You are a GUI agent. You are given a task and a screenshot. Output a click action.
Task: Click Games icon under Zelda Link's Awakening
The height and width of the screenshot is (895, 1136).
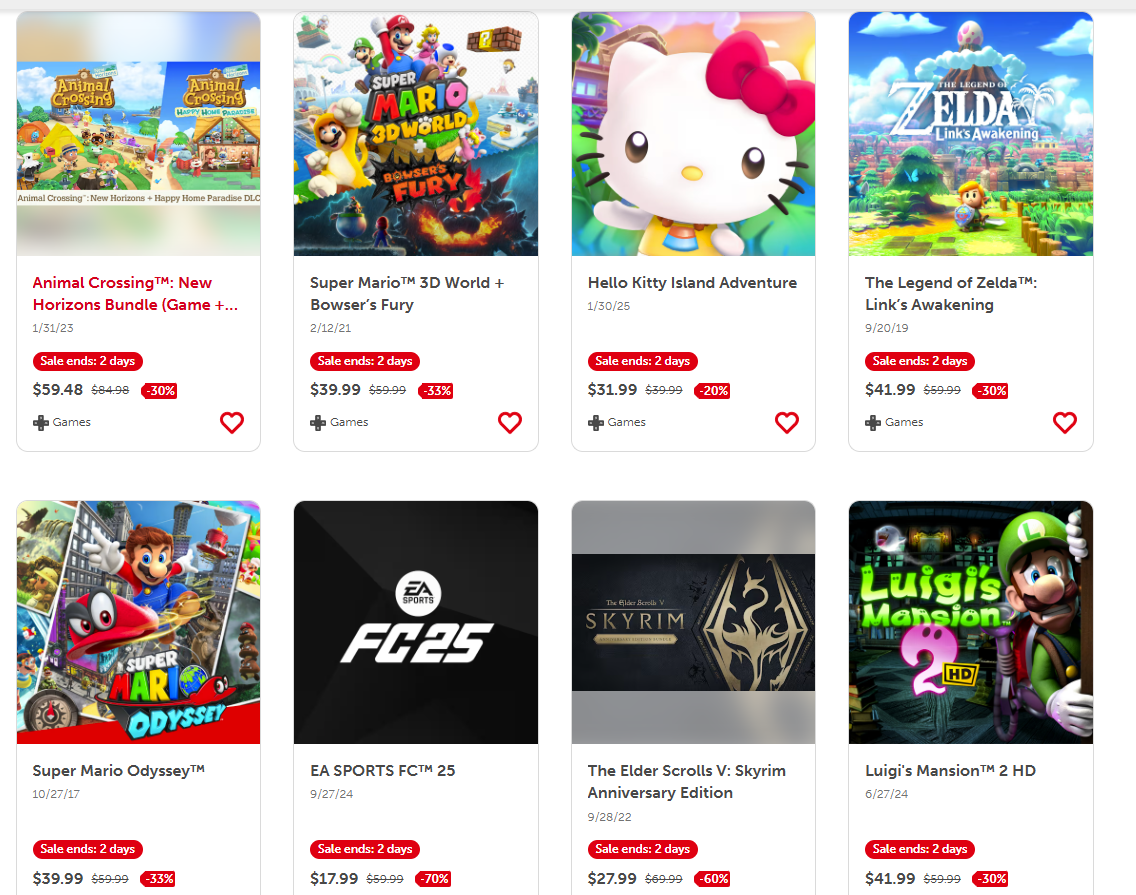(873, 422)
